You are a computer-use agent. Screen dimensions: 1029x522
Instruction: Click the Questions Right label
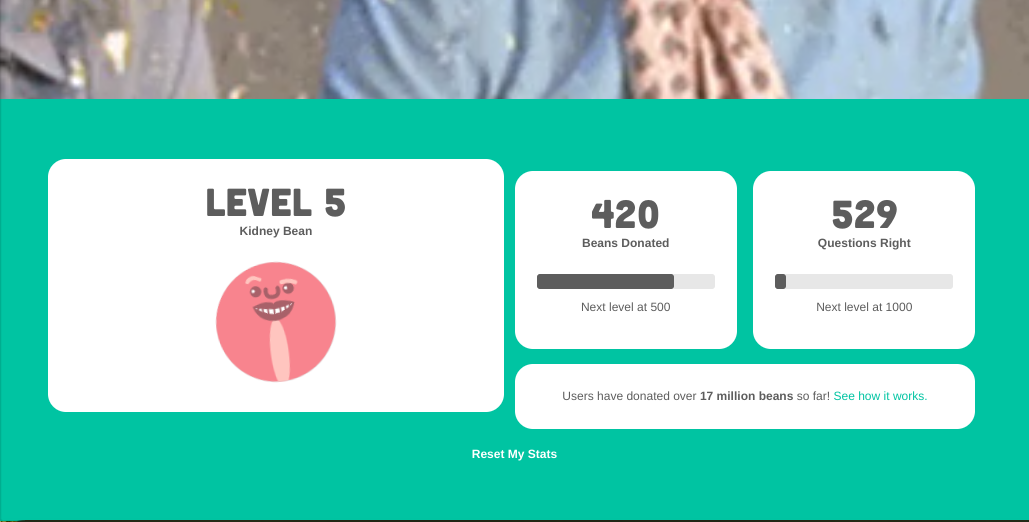(864, 243)
